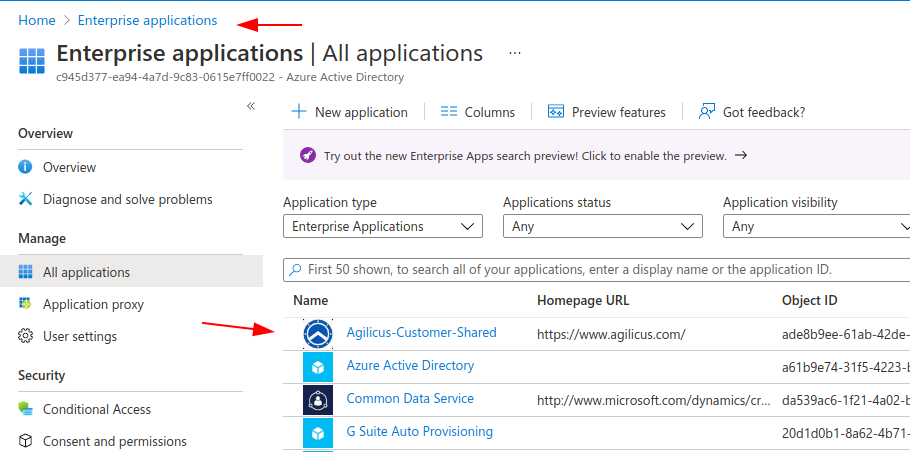Click the new Enterprise Apps search preview banner

(x=596, y=156)
